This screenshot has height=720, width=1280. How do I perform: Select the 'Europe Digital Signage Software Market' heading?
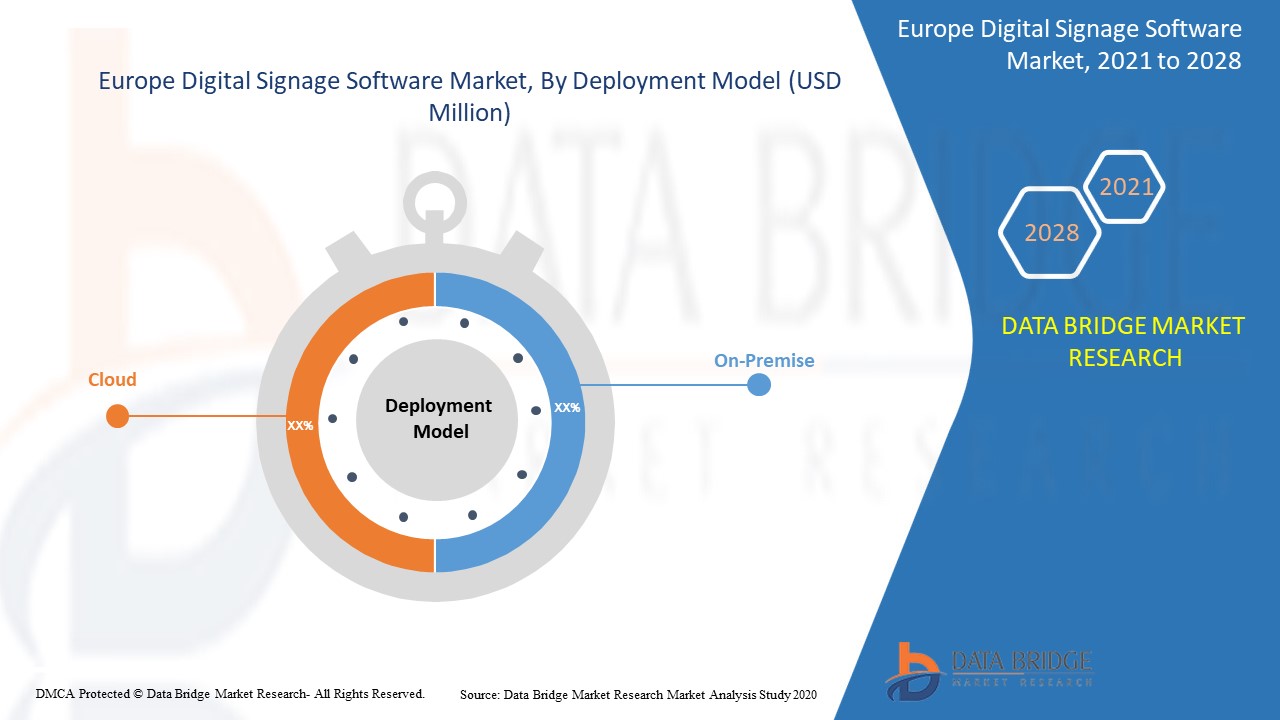[x=469, y=95]
